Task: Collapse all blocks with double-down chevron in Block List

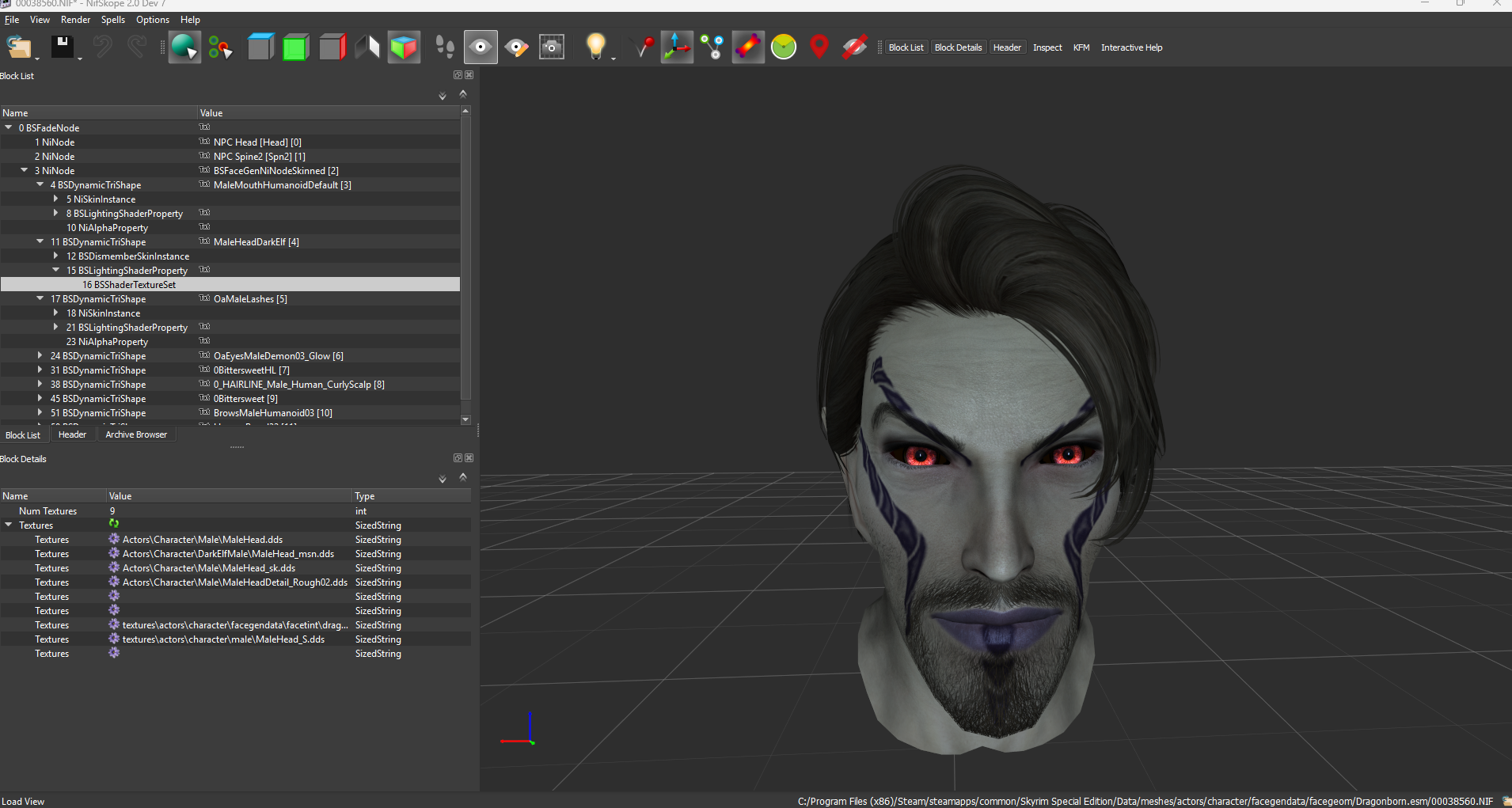Action: click(443, 96)
